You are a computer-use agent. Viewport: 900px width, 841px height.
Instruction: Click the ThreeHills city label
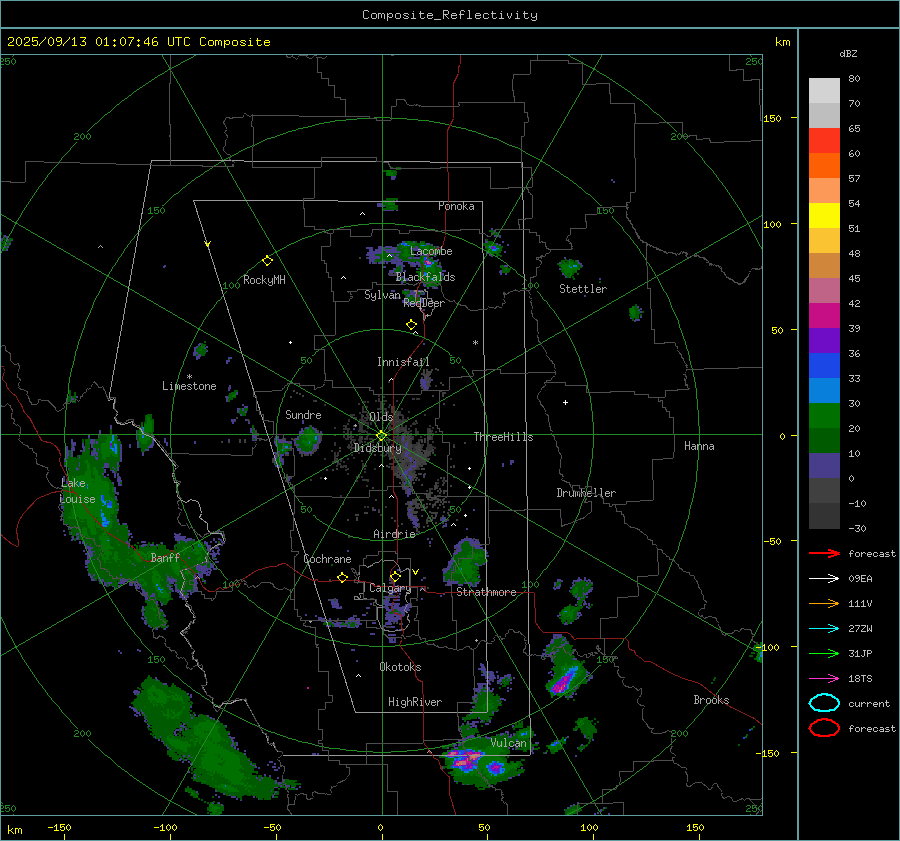[503, 437]
